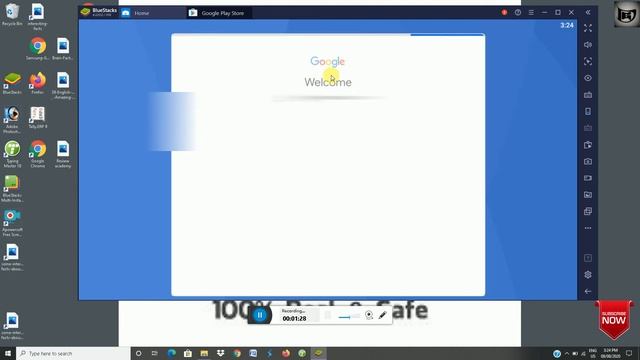Click the Windows Start button
This screenshot has width=640, height=360.
coord(7,353)
